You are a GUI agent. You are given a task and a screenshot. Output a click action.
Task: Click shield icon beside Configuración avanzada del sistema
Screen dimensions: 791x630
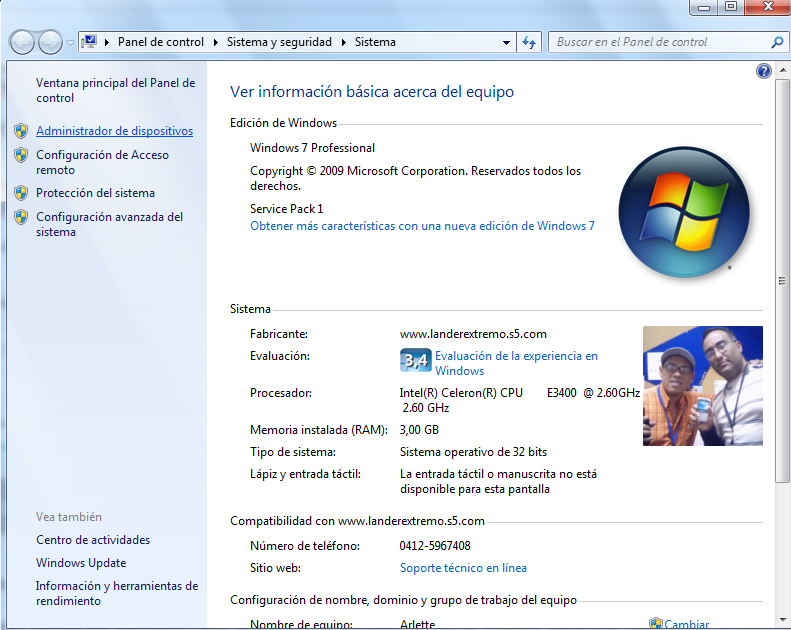[x=21, y=217]
